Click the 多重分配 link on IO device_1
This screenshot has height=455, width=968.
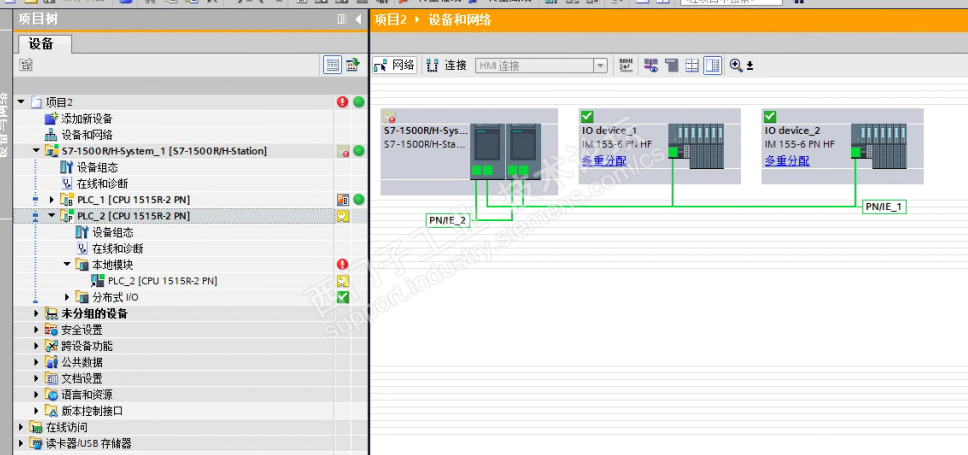604,161
